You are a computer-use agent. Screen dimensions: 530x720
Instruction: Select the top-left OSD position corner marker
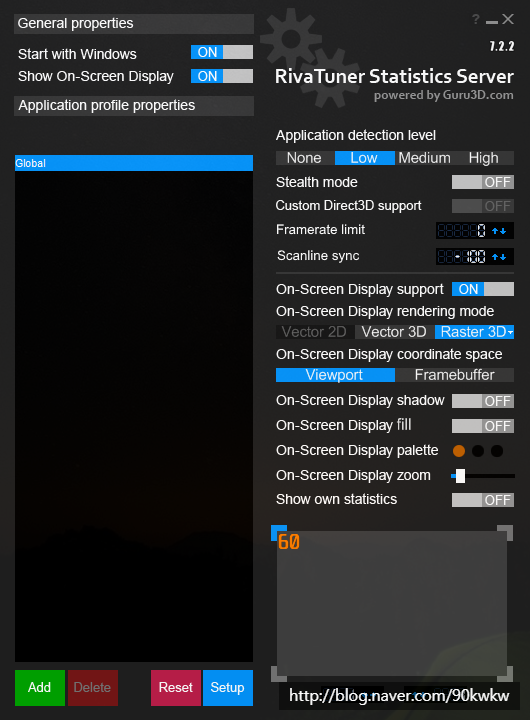279,533
